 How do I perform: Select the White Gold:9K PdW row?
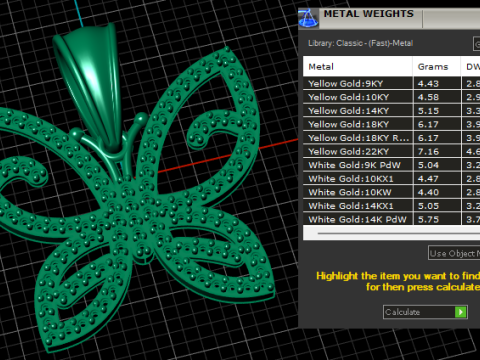click(392, 165)
